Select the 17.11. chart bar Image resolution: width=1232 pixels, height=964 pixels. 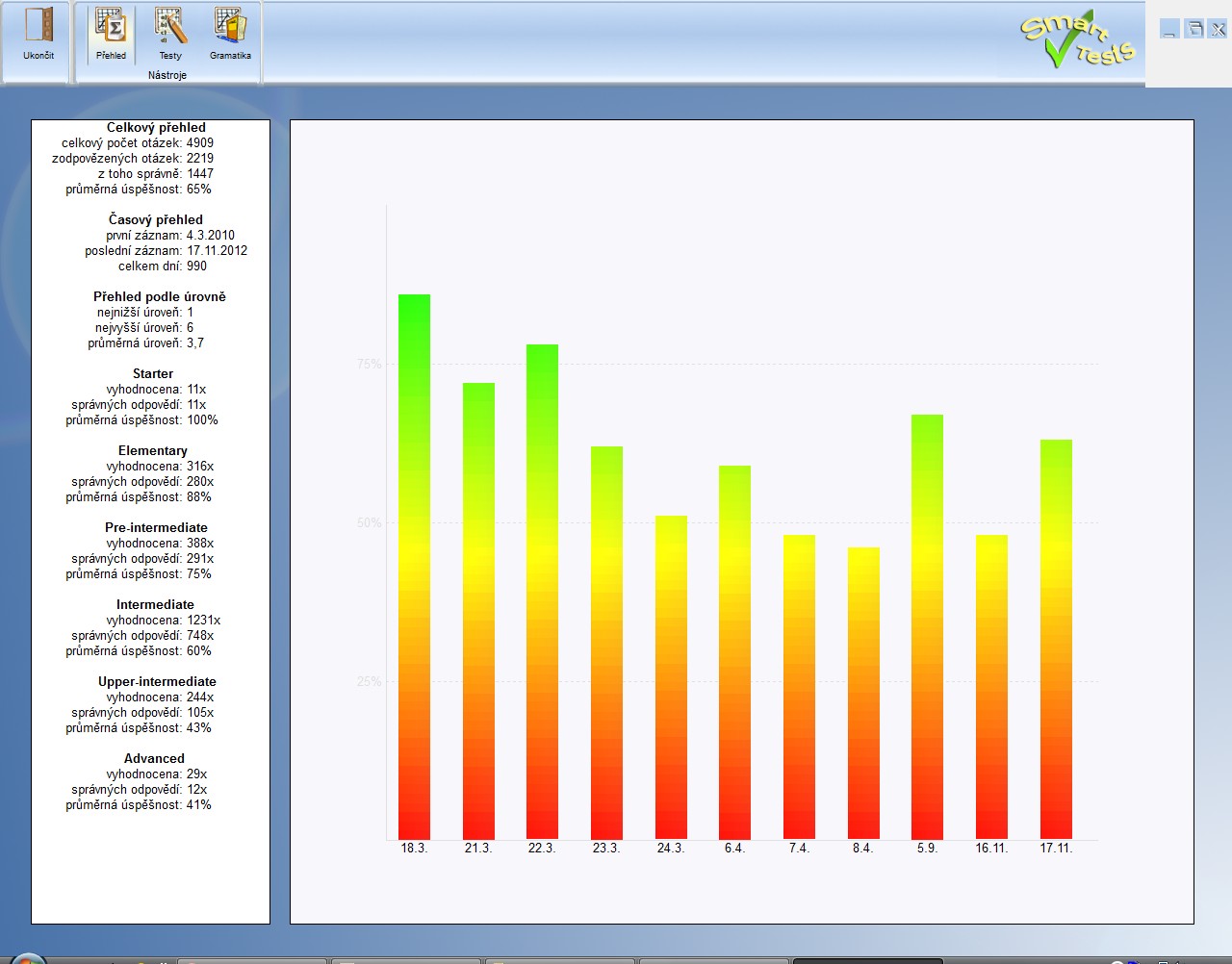click(x=1056, y=640)
